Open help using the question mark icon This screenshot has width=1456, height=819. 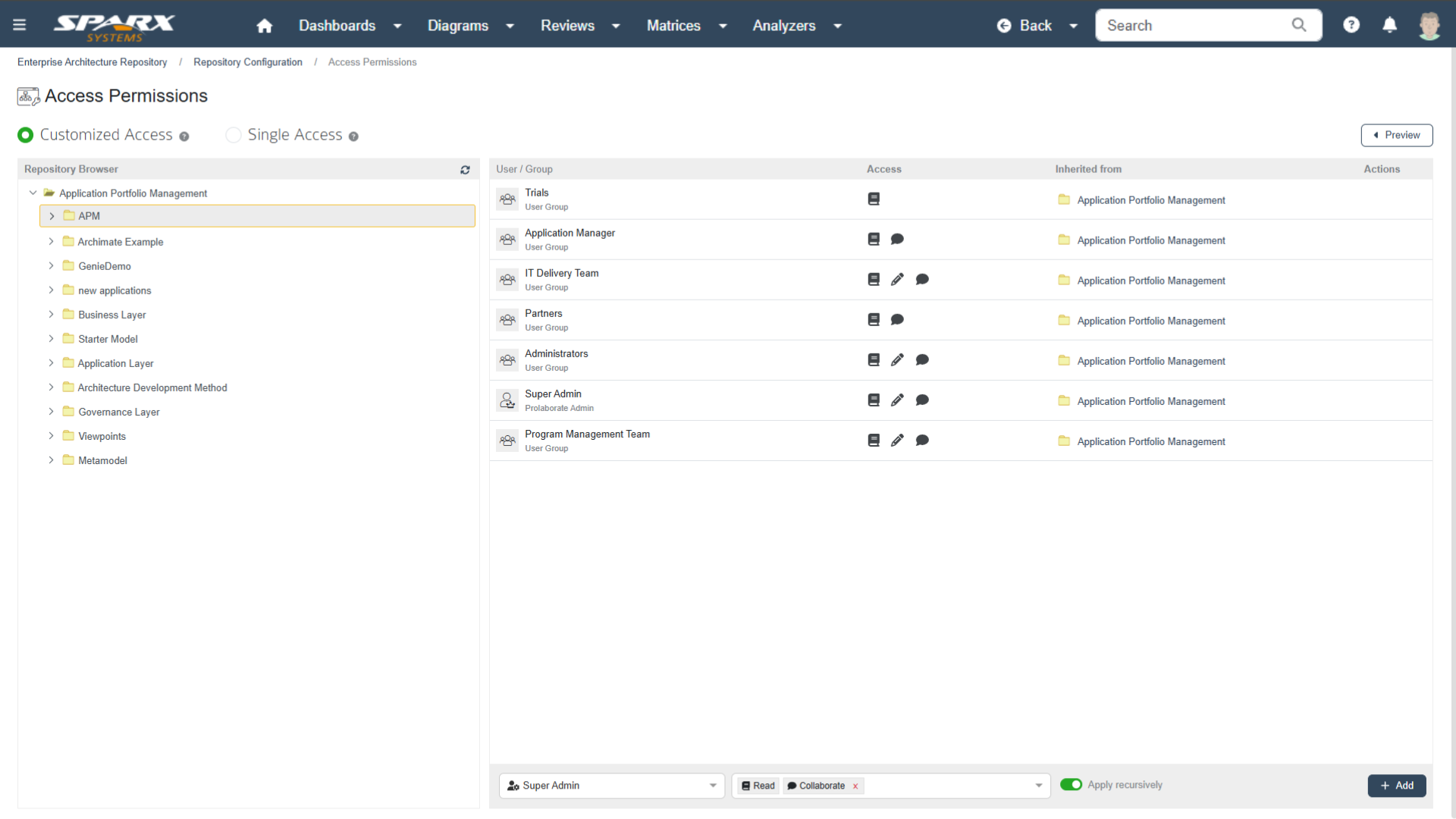(x=1352, y=25)
